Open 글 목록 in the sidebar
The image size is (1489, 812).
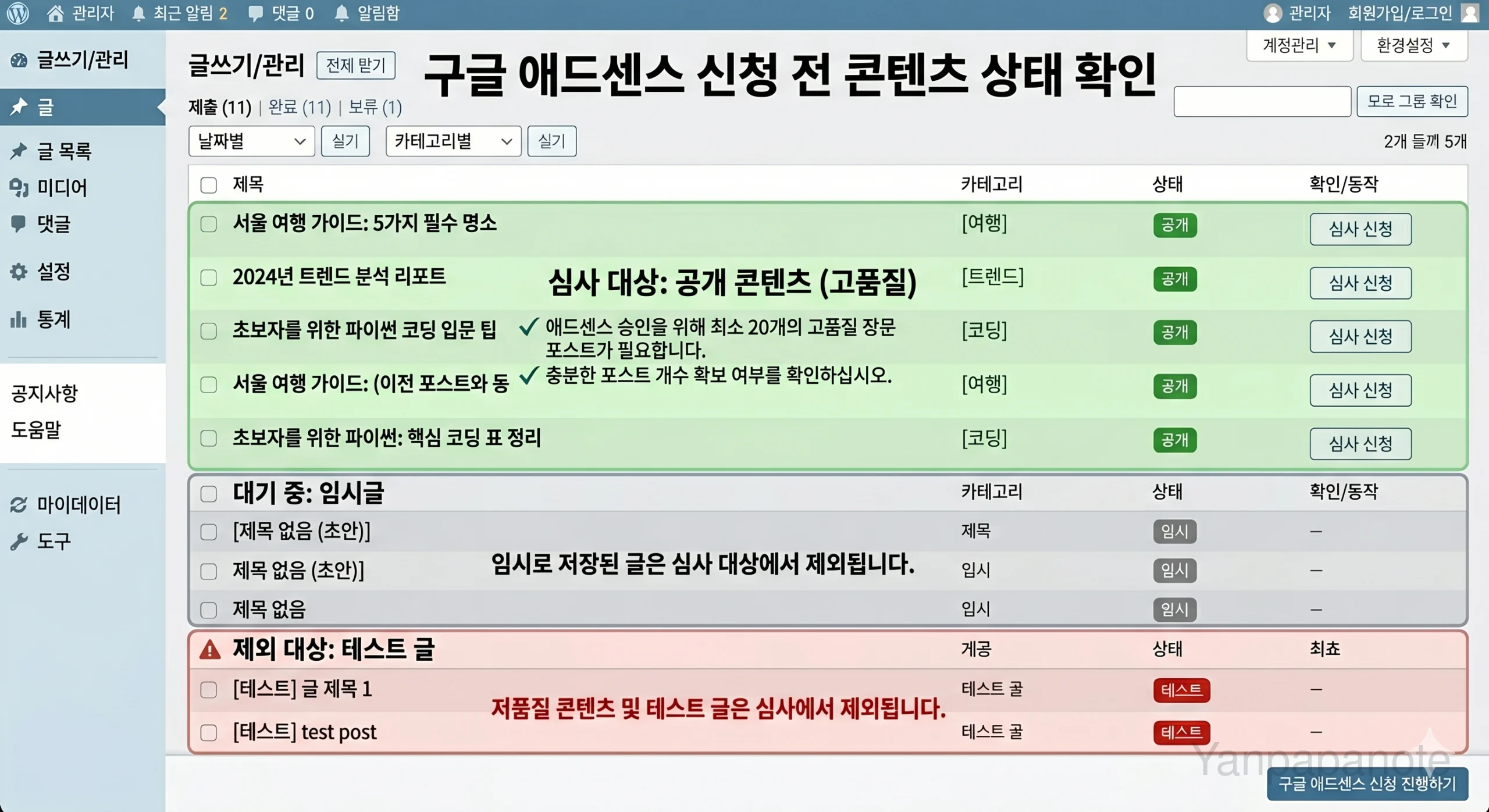point(64,152)
